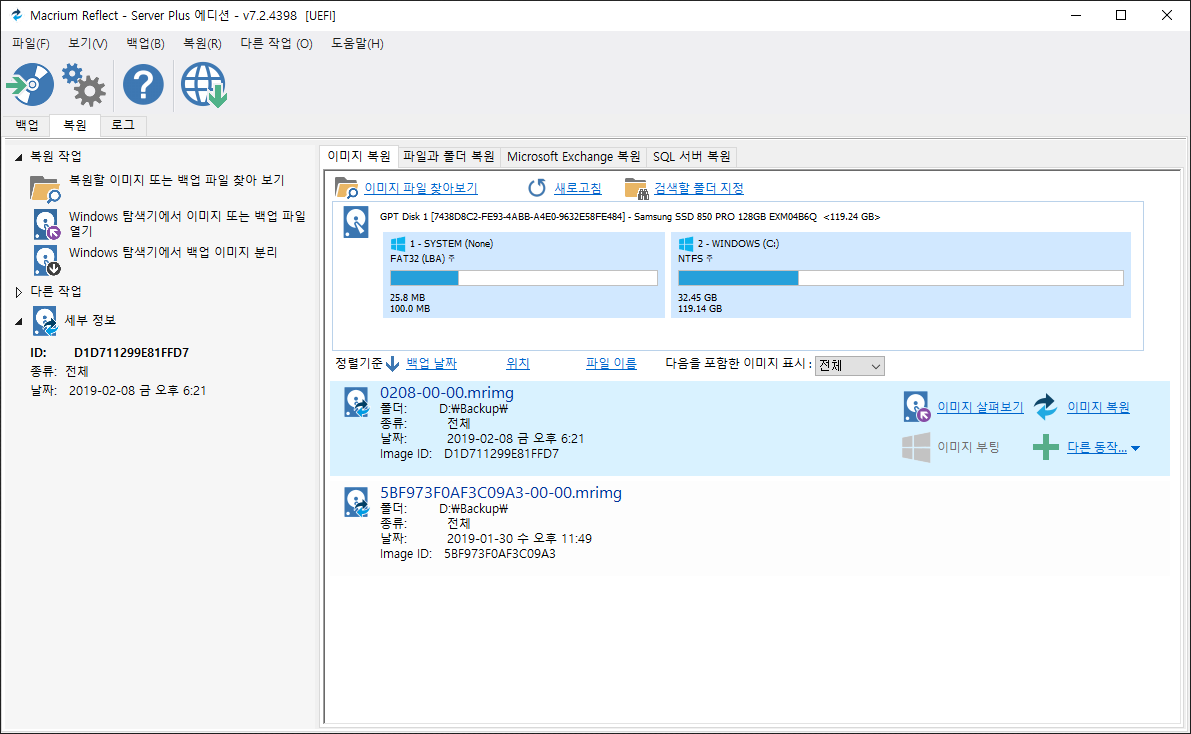Click the 새로고침 link
Screen dimensions: 1191x734
pyautogui.click(x=577, y=188)
